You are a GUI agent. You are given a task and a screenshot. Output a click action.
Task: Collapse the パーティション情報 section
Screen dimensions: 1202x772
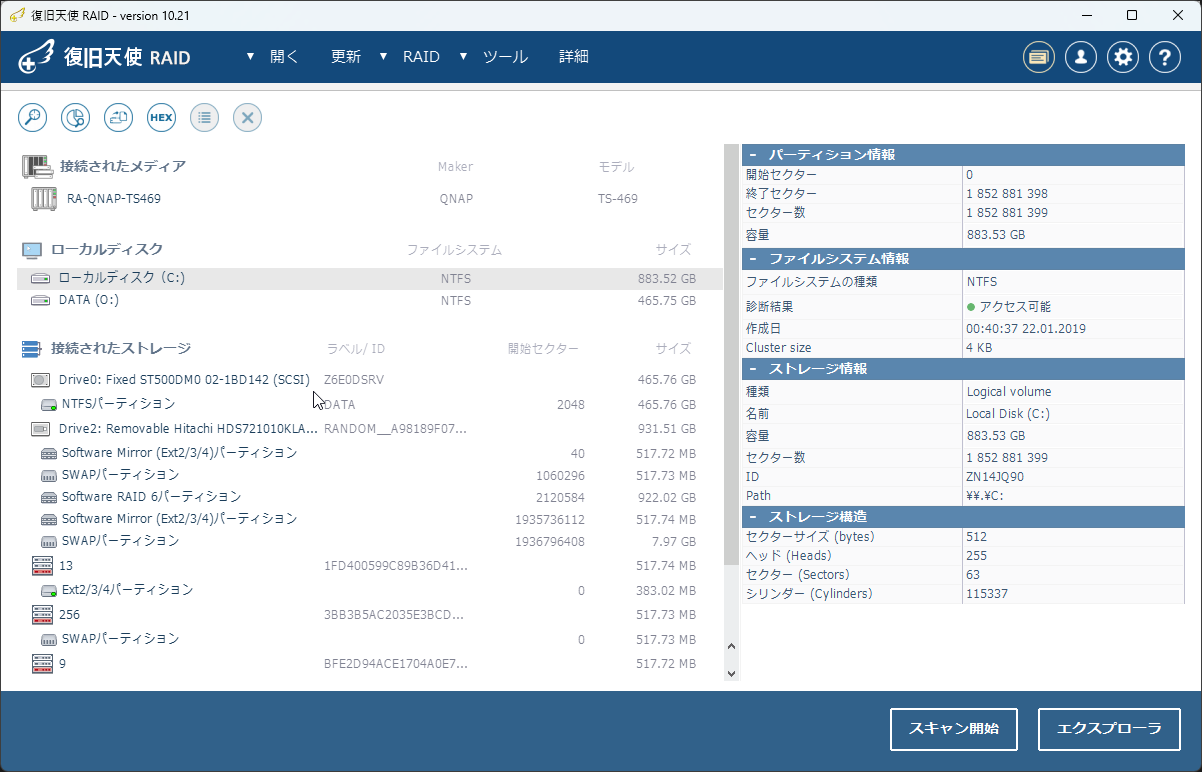coord(753,155)
